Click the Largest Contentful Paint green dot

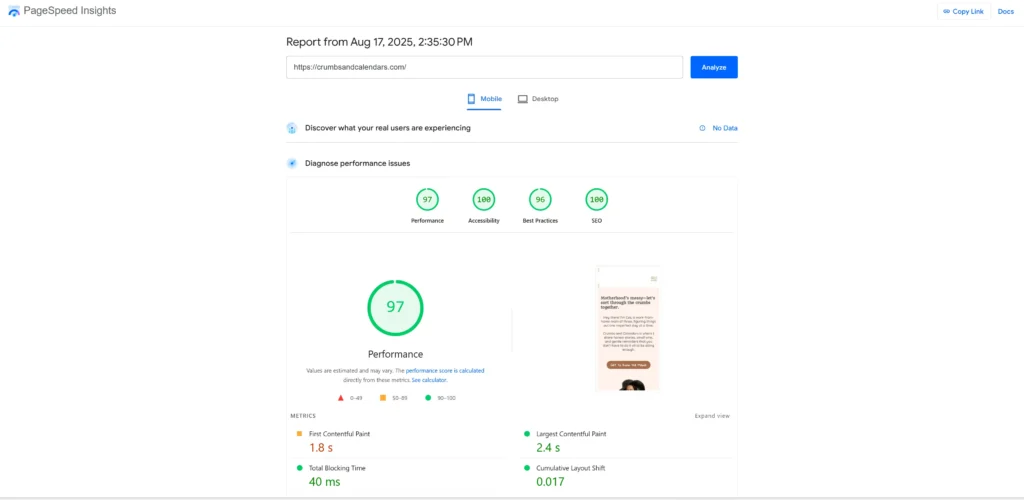point(526,433)
